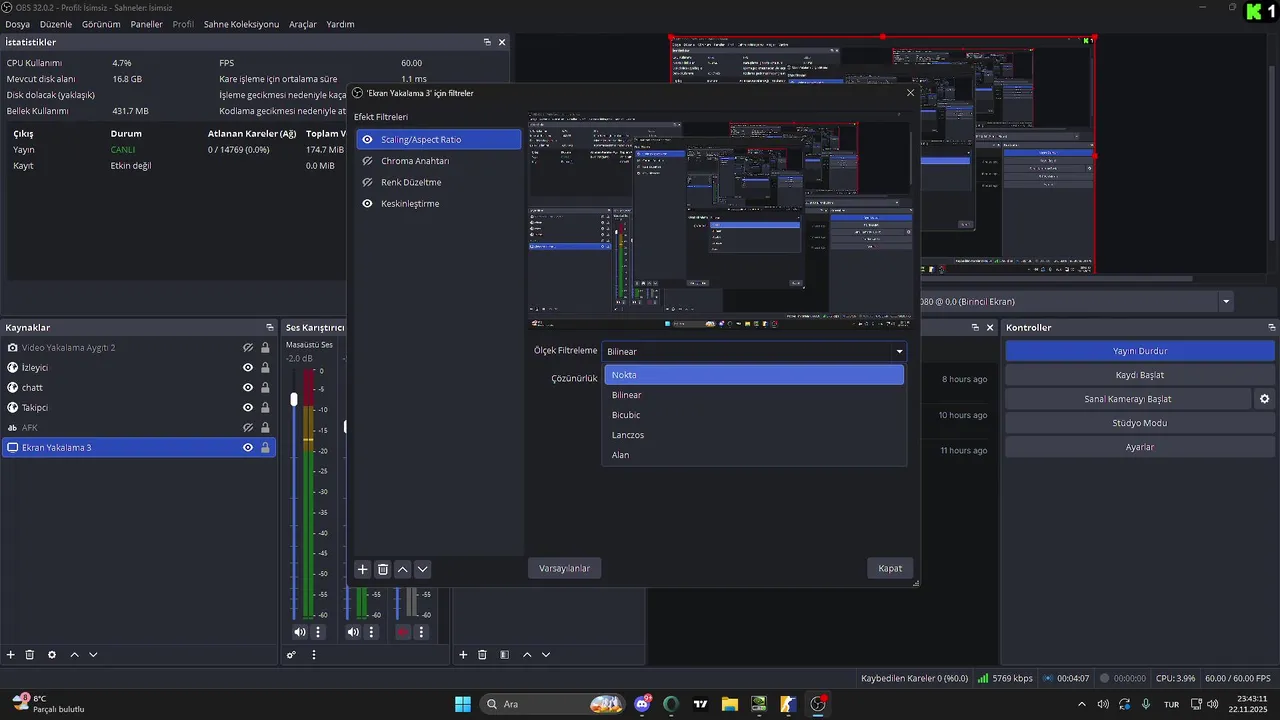Open Masaüstü Ses three-dot options menu
Screen dimensions: 1280x720
[319, 632]
